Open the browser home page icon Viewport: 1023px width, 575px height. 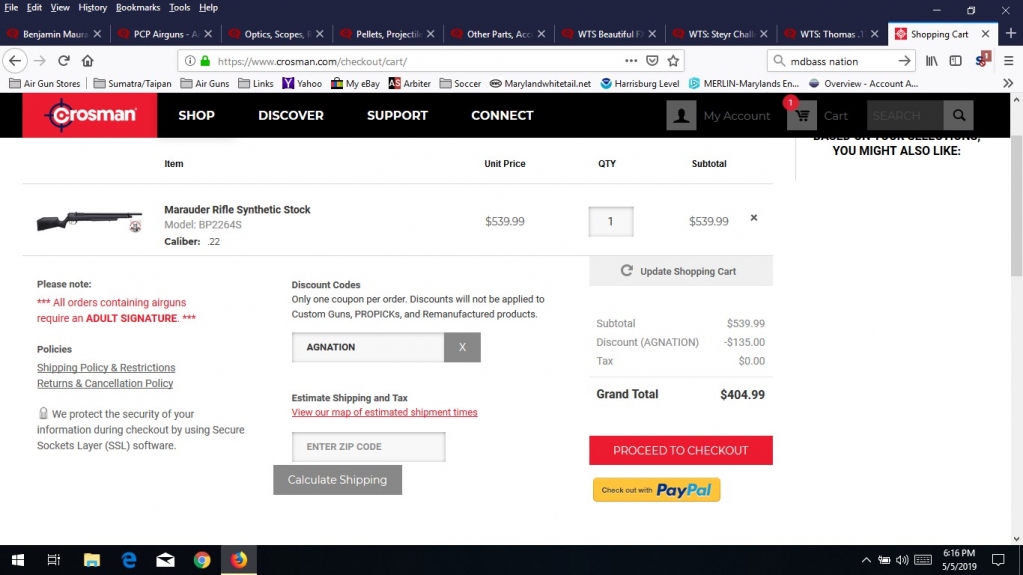coord(87,61)
